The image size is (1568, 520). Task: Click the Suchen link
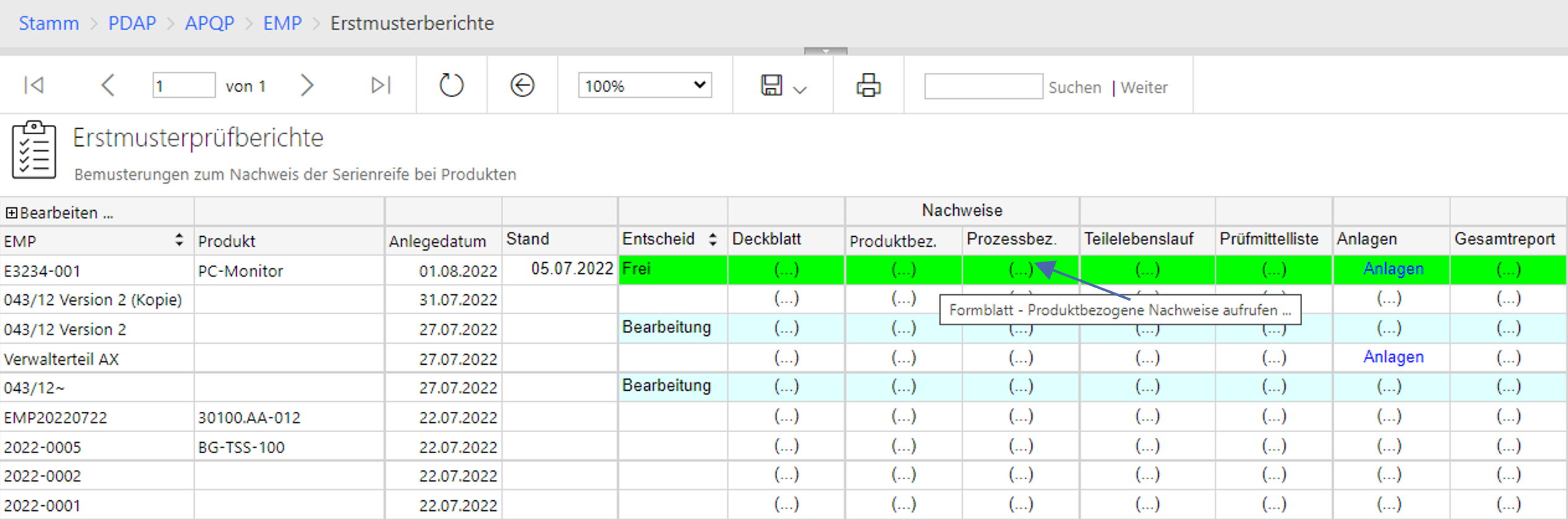(1075, 87)
